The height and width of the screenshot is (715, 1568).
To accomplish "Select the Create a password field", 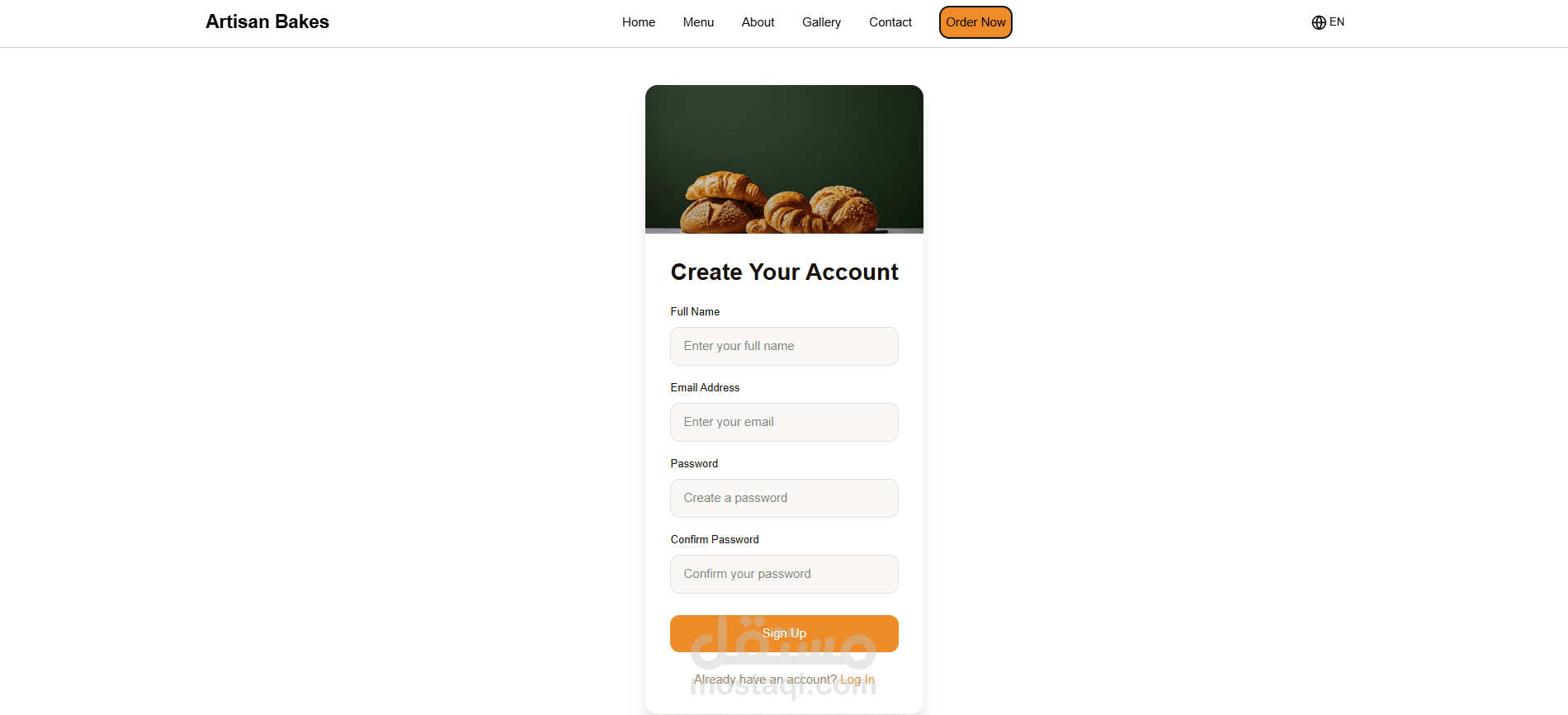I will pyautogui.click(x=784, y=498).
